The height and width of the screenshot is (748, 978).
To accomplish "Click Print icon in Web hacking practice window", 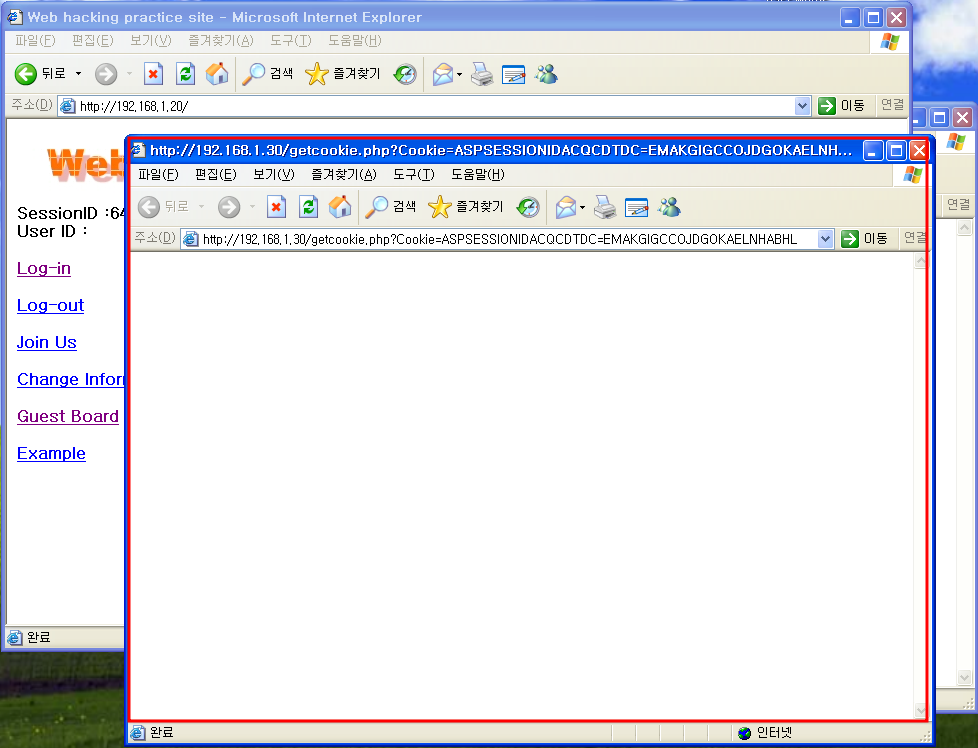I will click(482, 74).
